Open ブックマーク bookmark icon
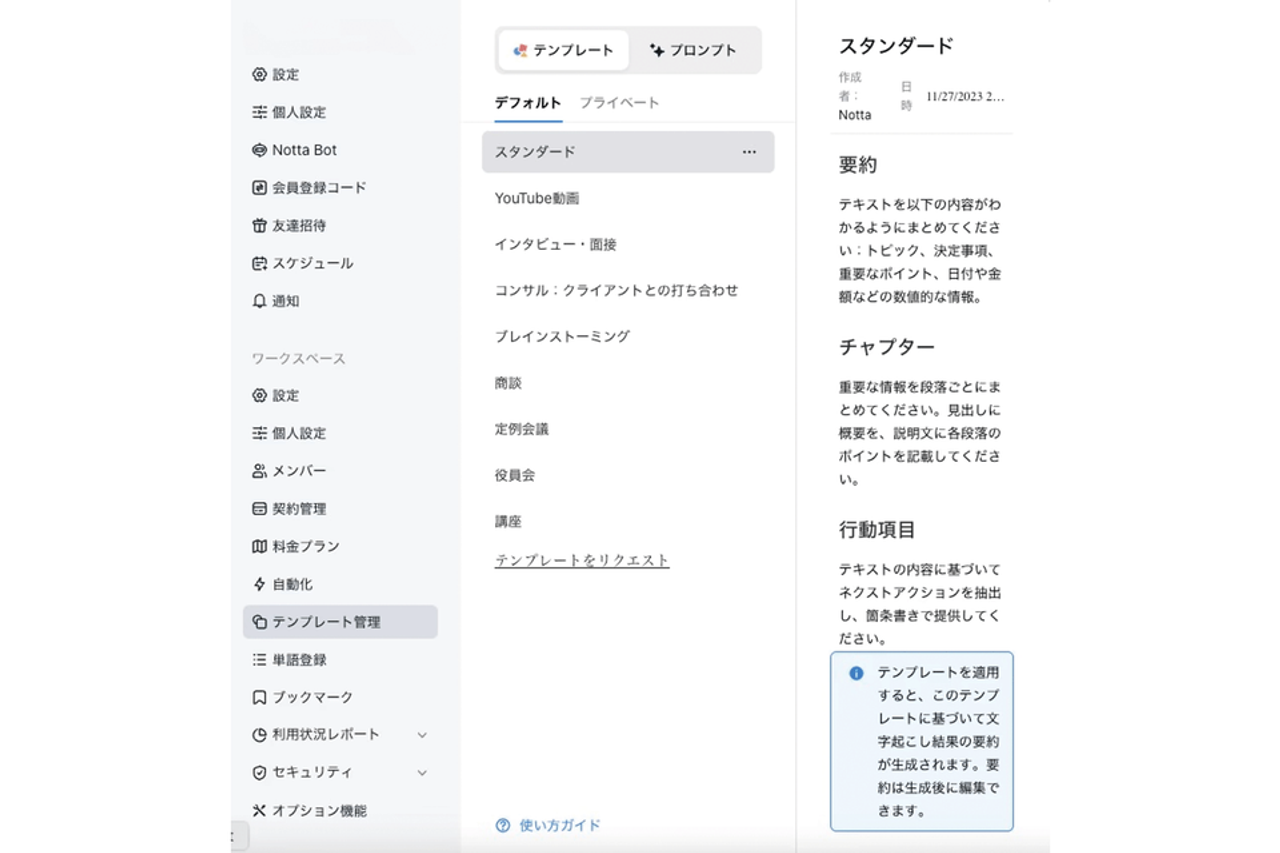This screenshot has height=853, width=1280. [x=259, y=697]
